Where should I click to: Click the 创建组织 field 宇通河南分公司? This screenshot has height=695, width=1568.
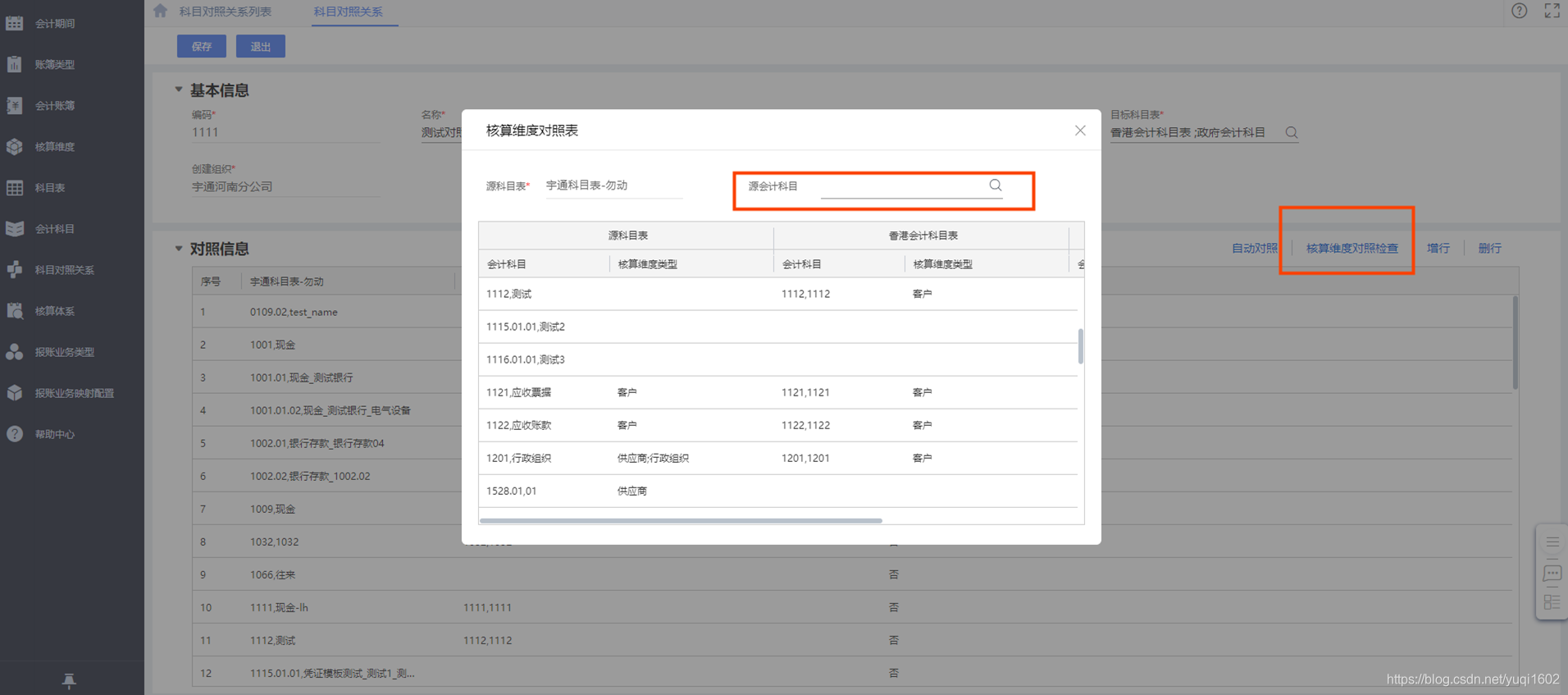tap(285, 186)
